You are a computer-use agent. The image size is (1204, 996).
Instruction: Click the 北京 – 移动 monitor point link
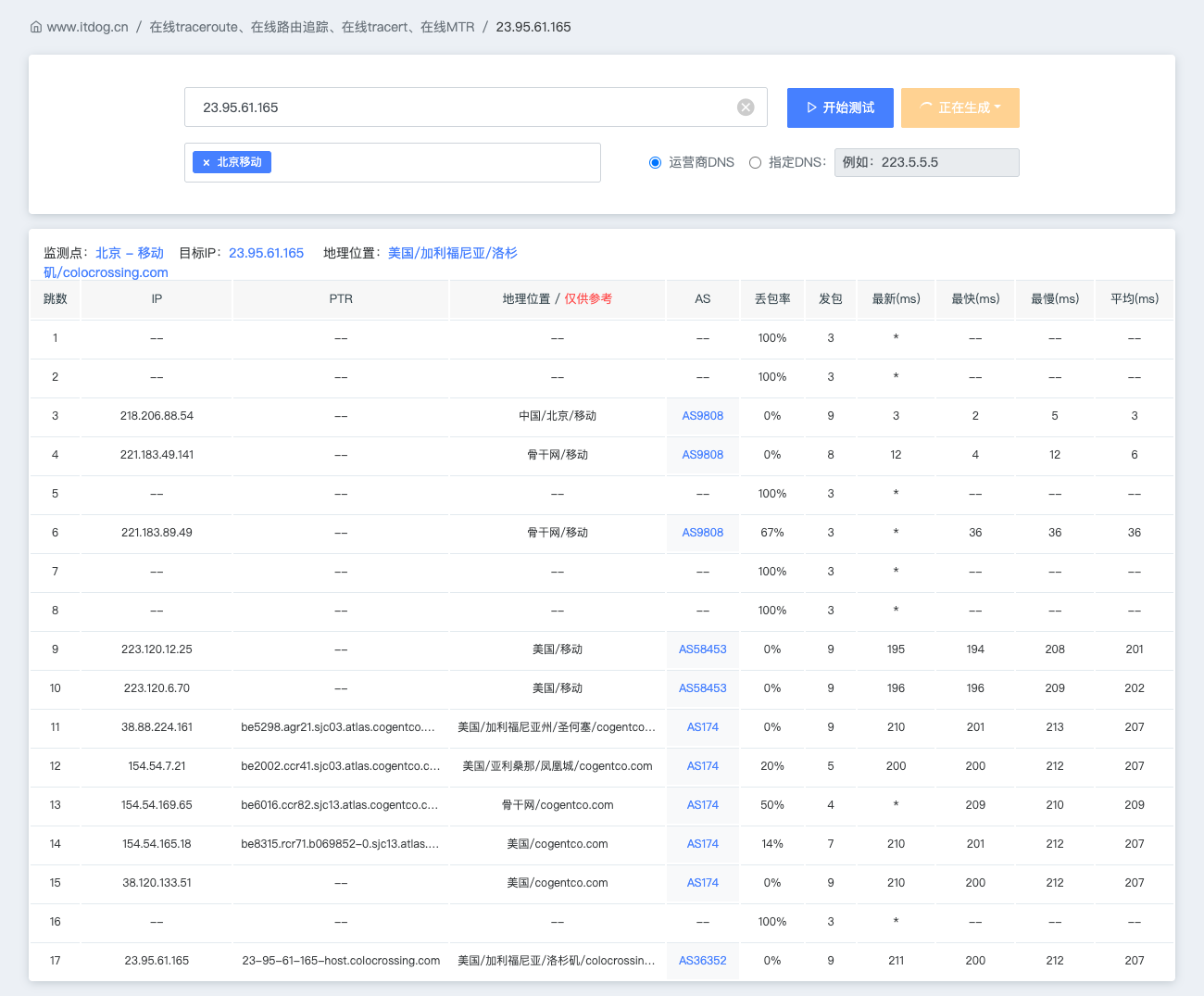point(130,253)
